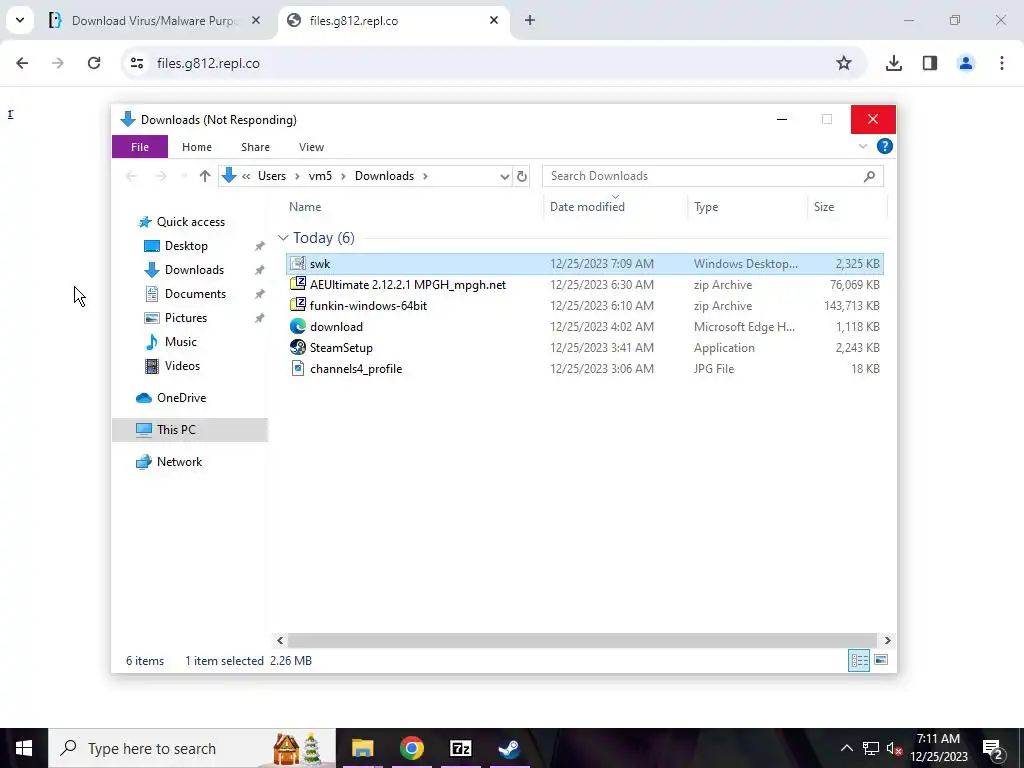Select the AEUltimate zip archive icon
Viewport: 1024px width, 768px height.
(x=298, y=285)
